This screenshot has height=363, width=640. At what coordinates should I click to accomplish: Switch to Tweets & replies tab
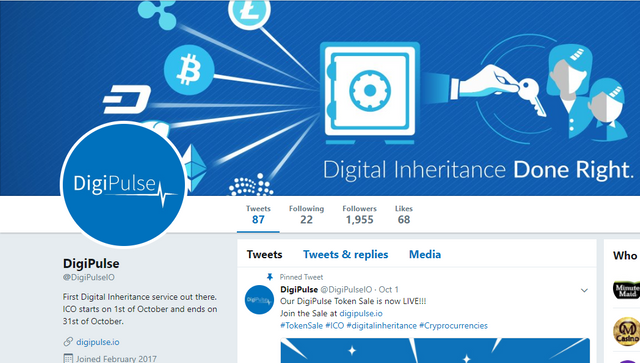click(345, 254)
